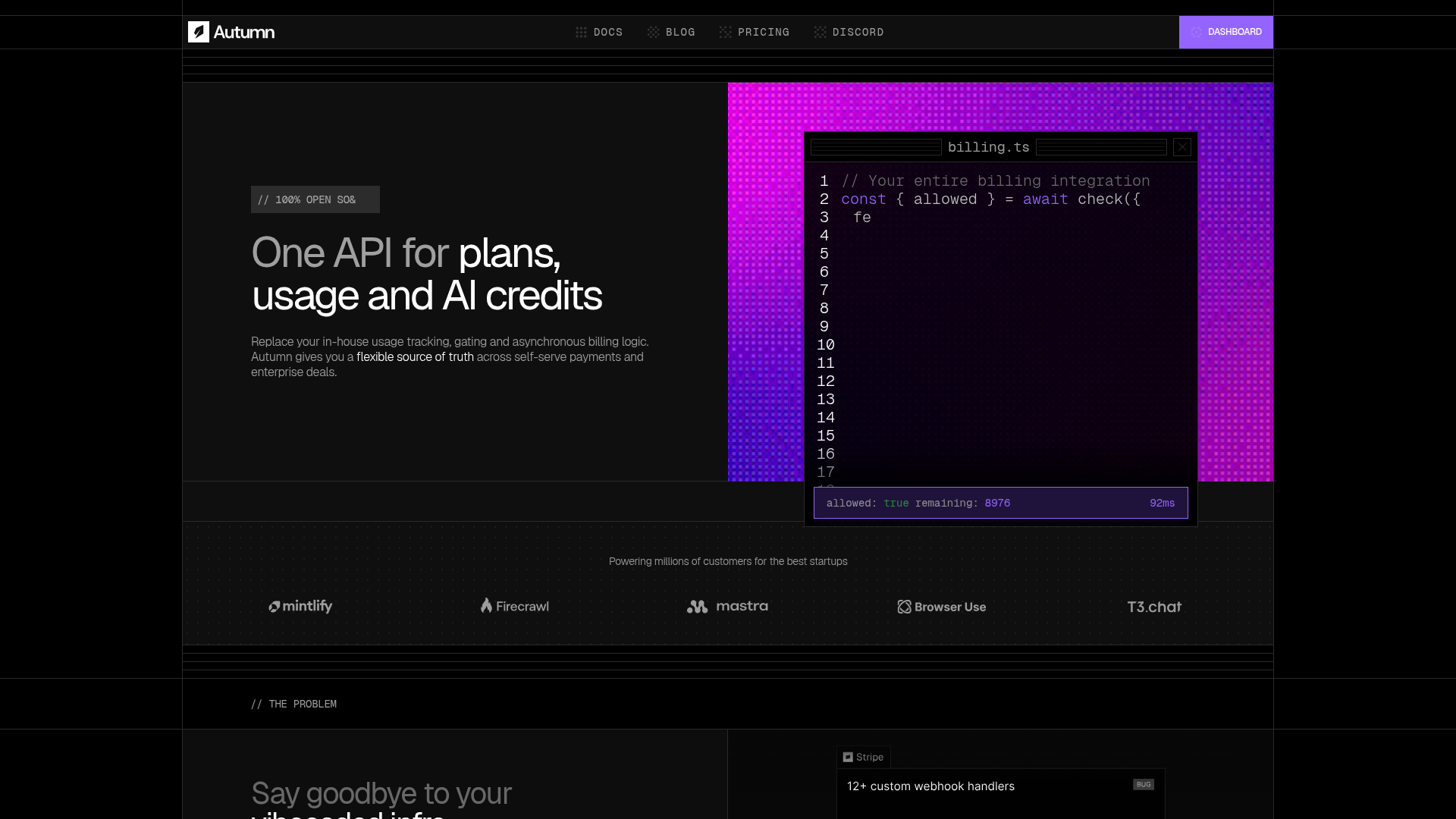1456x819 pixels.
Task: Click the Autumn leaf logo icon
Action: point(199,32)
